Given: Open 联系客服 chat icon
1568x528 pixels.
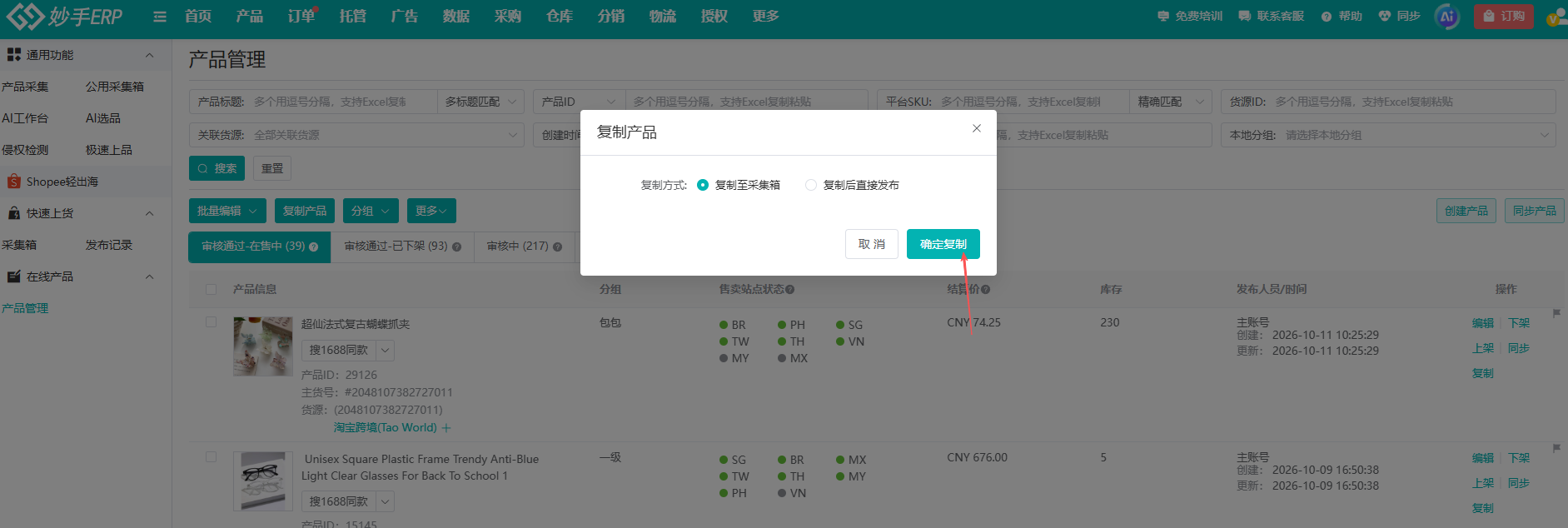Looking at the screenshot, I should (1244, 16).
